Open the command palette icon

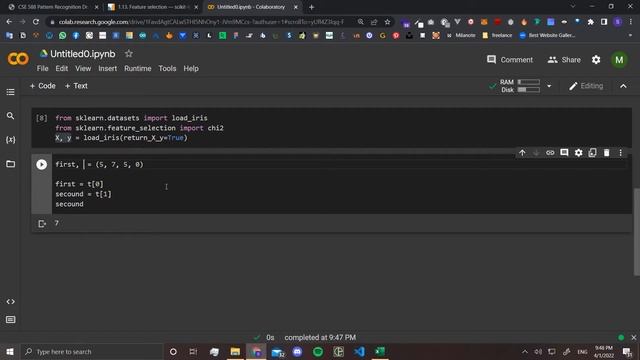(x=11, y=320)
